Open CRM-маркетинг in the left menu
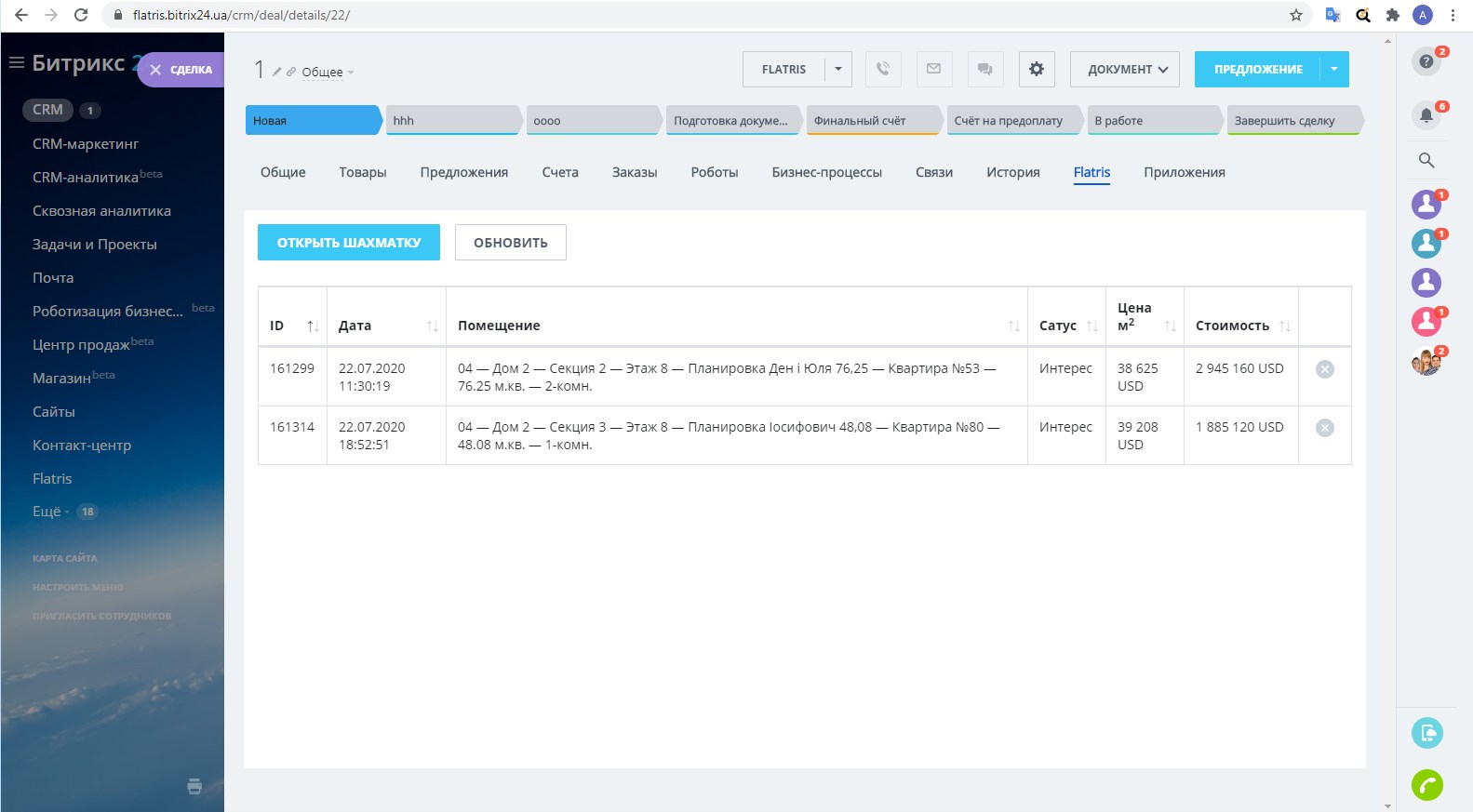 point(86,144)
